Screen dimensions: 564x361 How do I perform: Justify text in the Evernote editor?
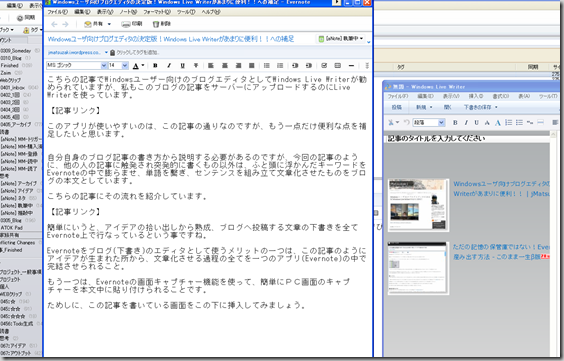252,65
